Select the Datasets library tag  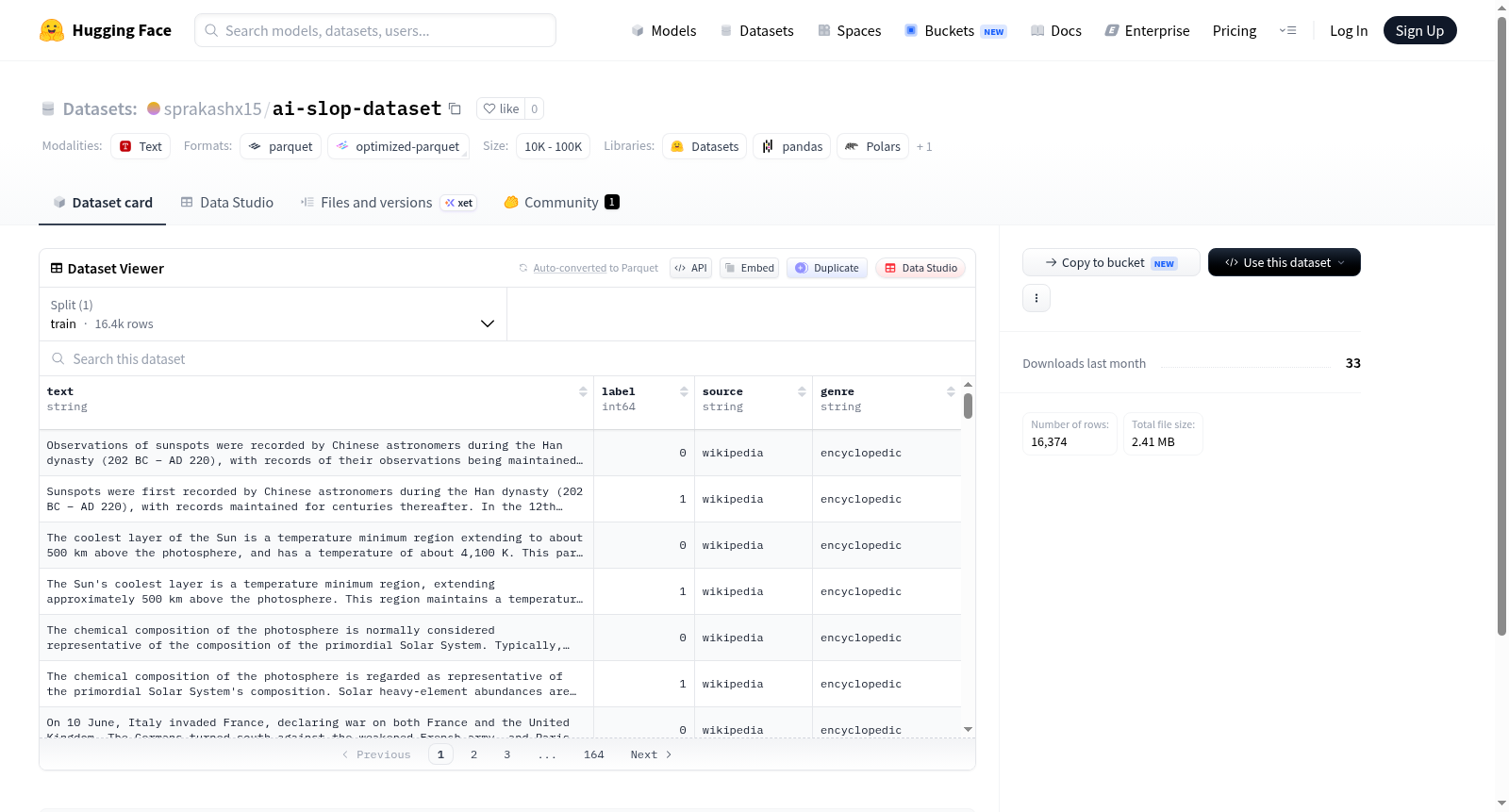coord(705,146)
